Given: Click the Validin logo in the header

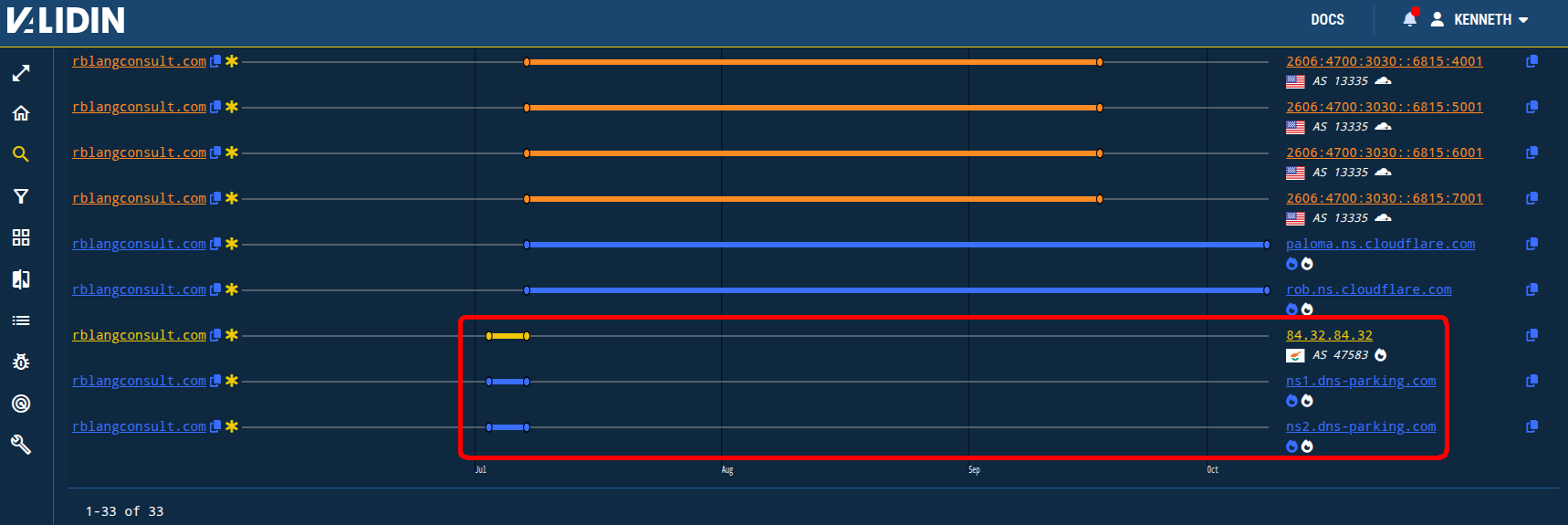Looking at the screenshot, I should (x=66, y=20).
